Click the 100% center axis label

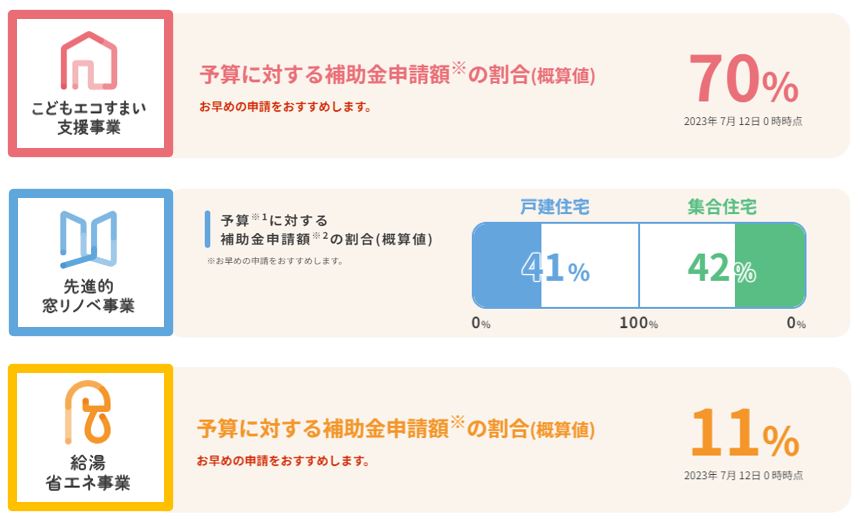638,323
